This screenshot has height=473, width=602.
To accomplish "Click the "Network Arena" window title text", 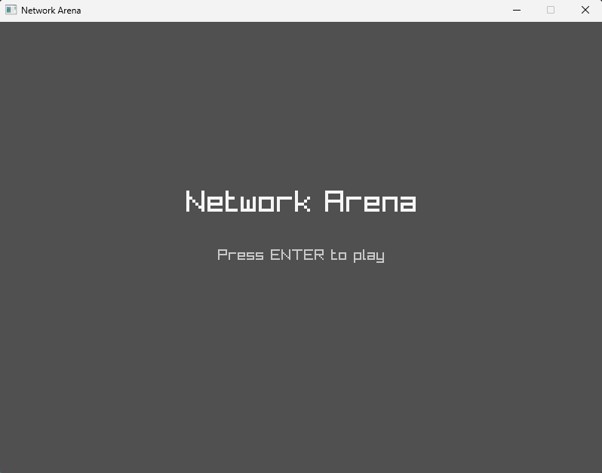I will 51,10.
